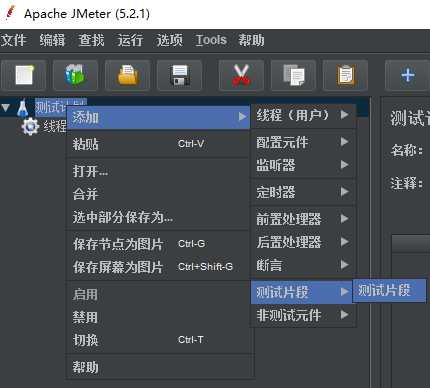Expand the 断言 submenu

[303, 265]
